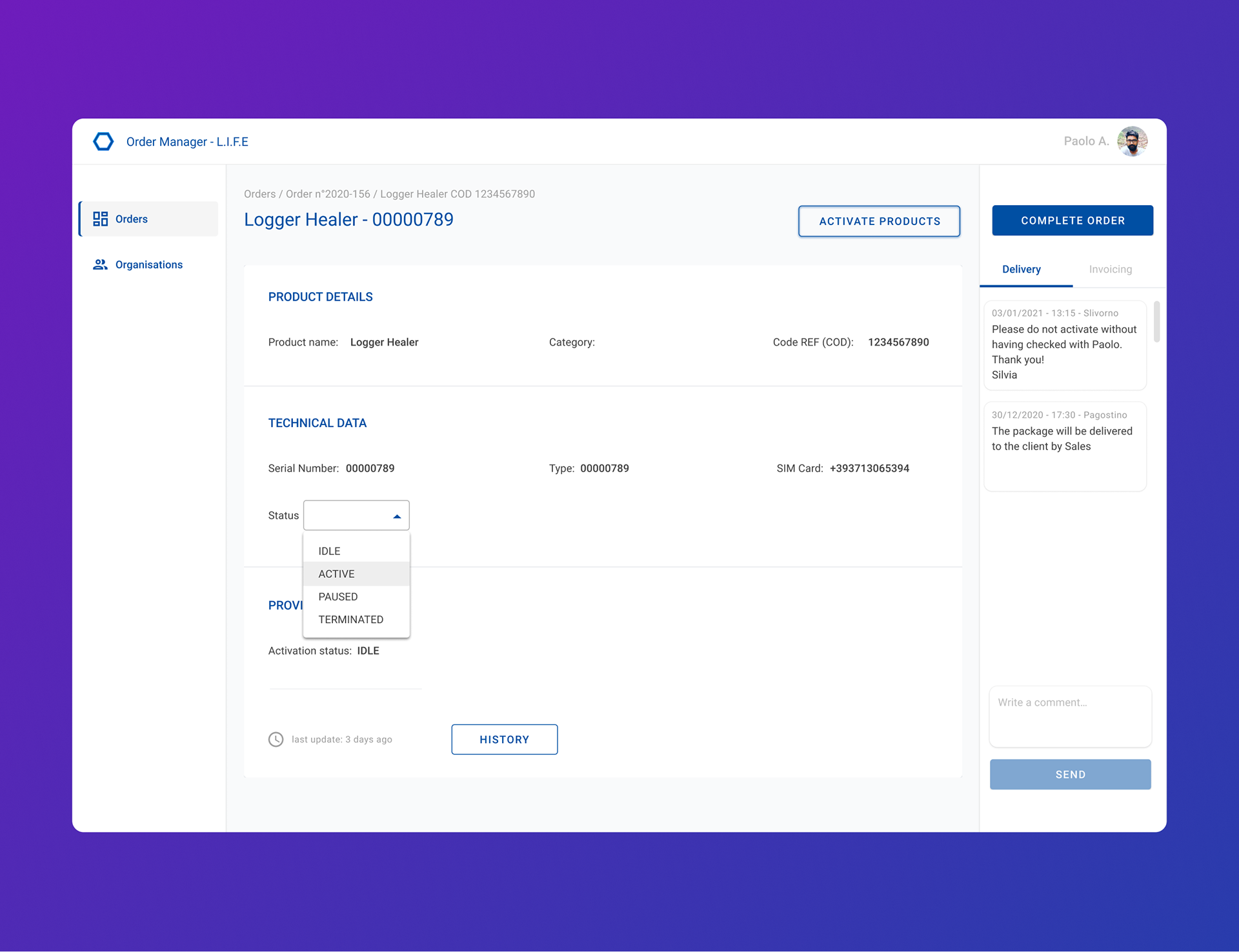Click the COMPLETE ORDER button
The image size is (1239, 952).
(x=1073, y=221)
